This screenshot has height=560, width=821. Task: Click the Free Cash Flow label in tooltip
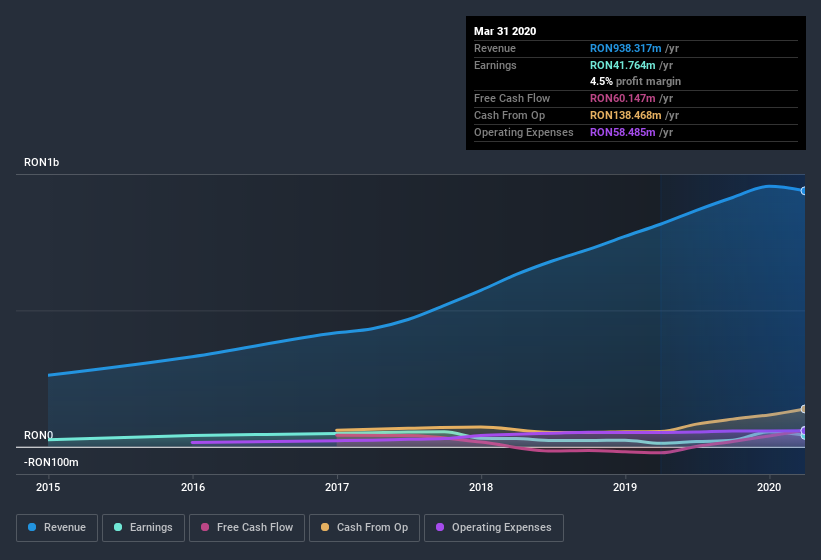[512, 98]
